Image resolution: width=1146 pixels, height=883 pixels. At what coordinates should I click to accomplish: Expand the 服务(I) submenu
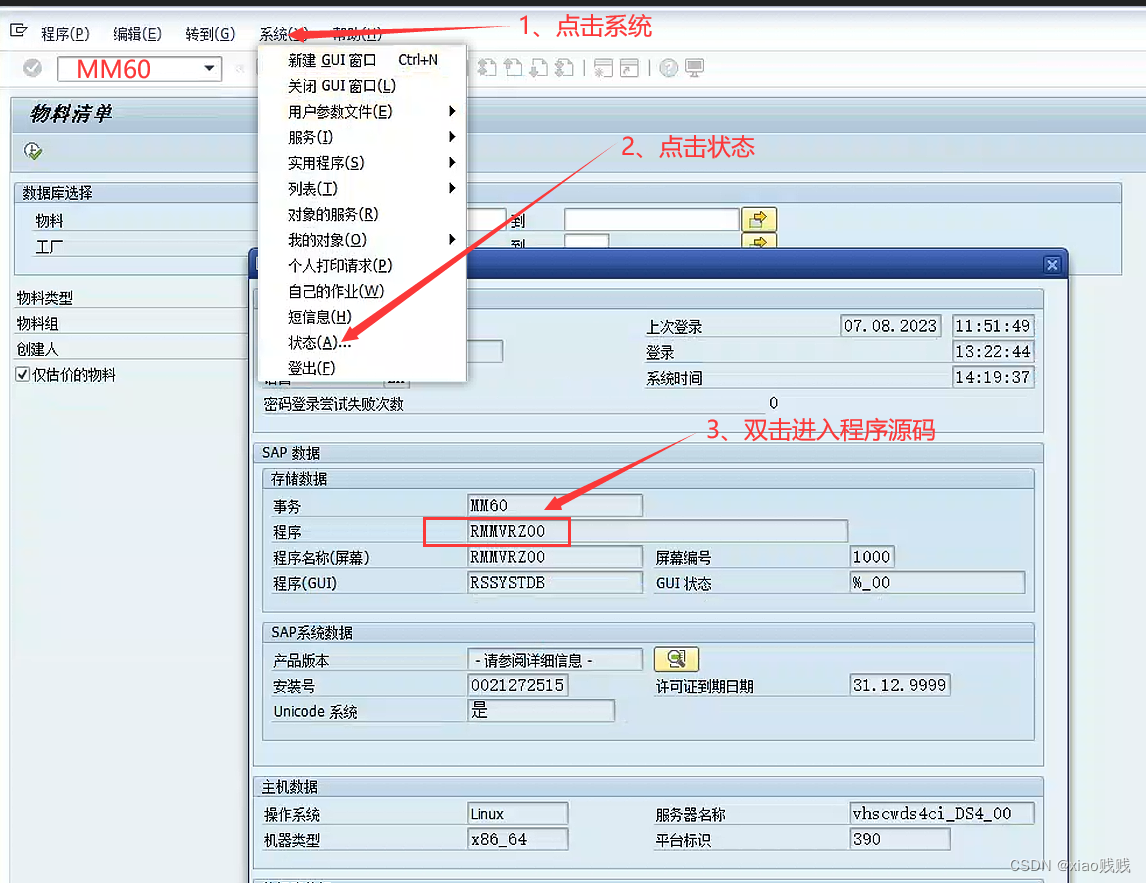coord(310,136)
